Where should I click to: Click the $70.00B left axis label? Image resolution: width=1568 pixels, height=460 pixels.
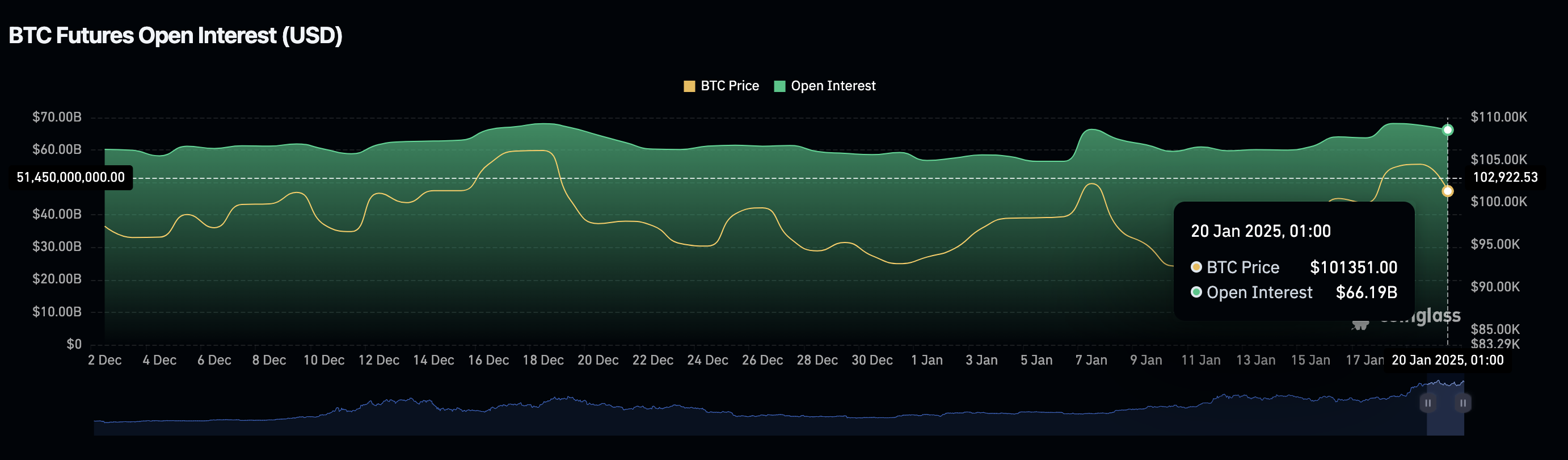coord(57,117)
